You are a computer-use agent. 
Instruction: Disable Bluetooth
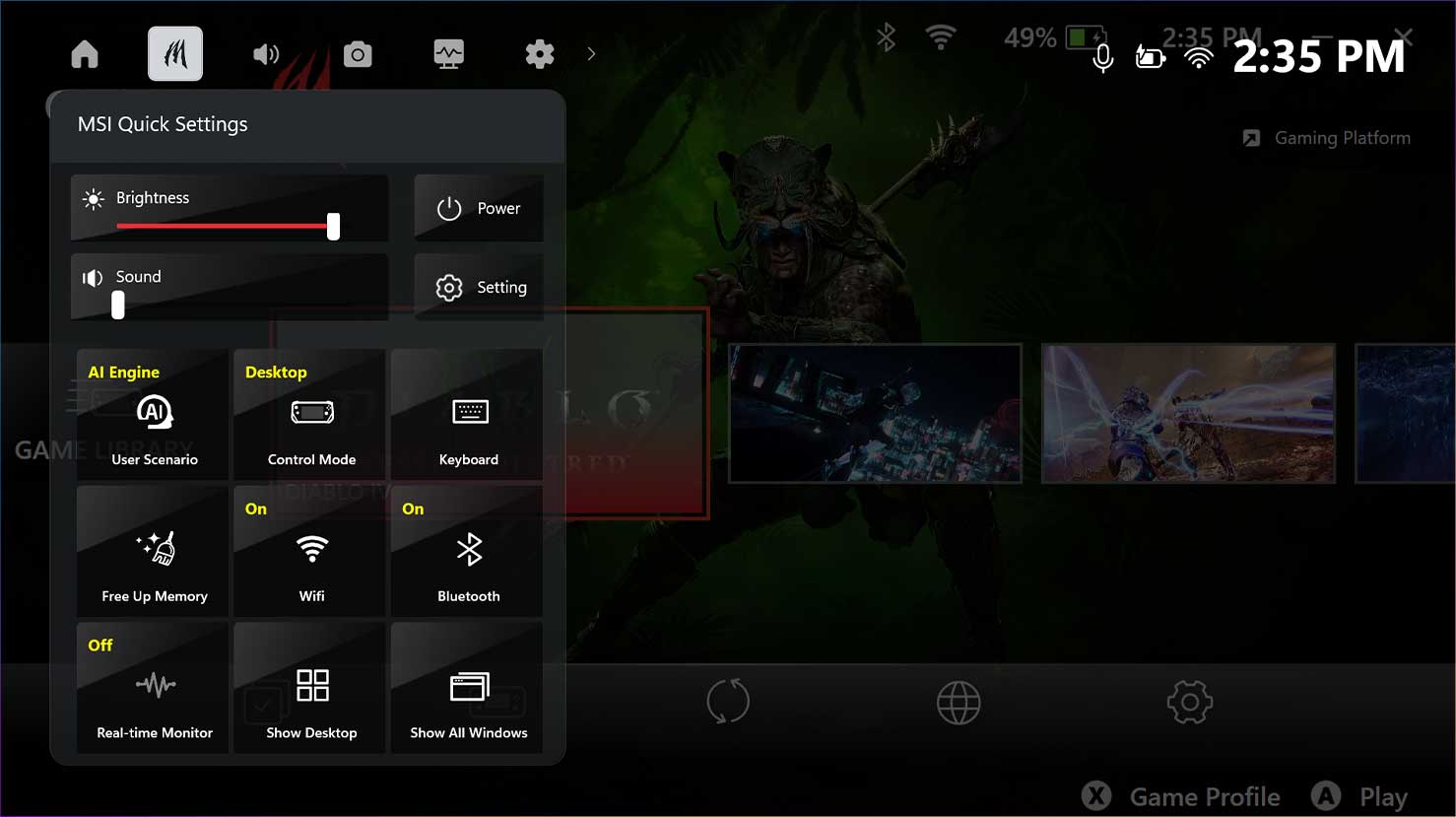tap(467, 552)
